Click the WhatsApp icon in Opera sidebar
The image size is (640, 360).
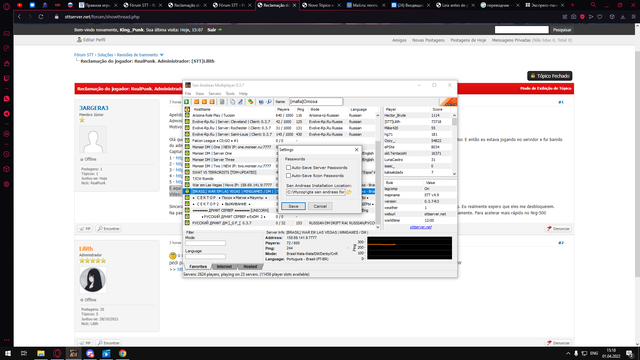7,99
